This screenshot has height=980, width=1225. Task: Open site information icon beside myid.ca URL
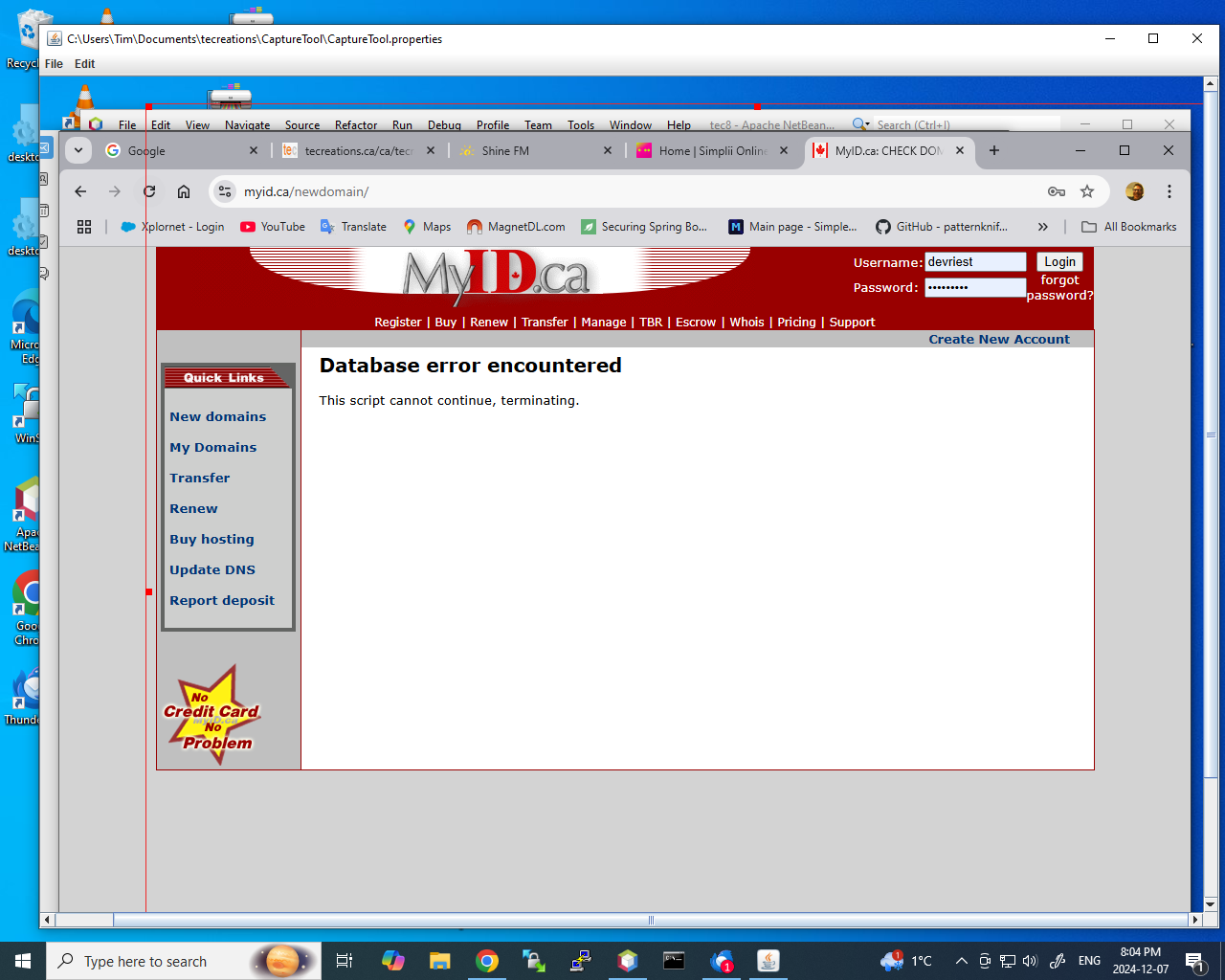[225, 191]
